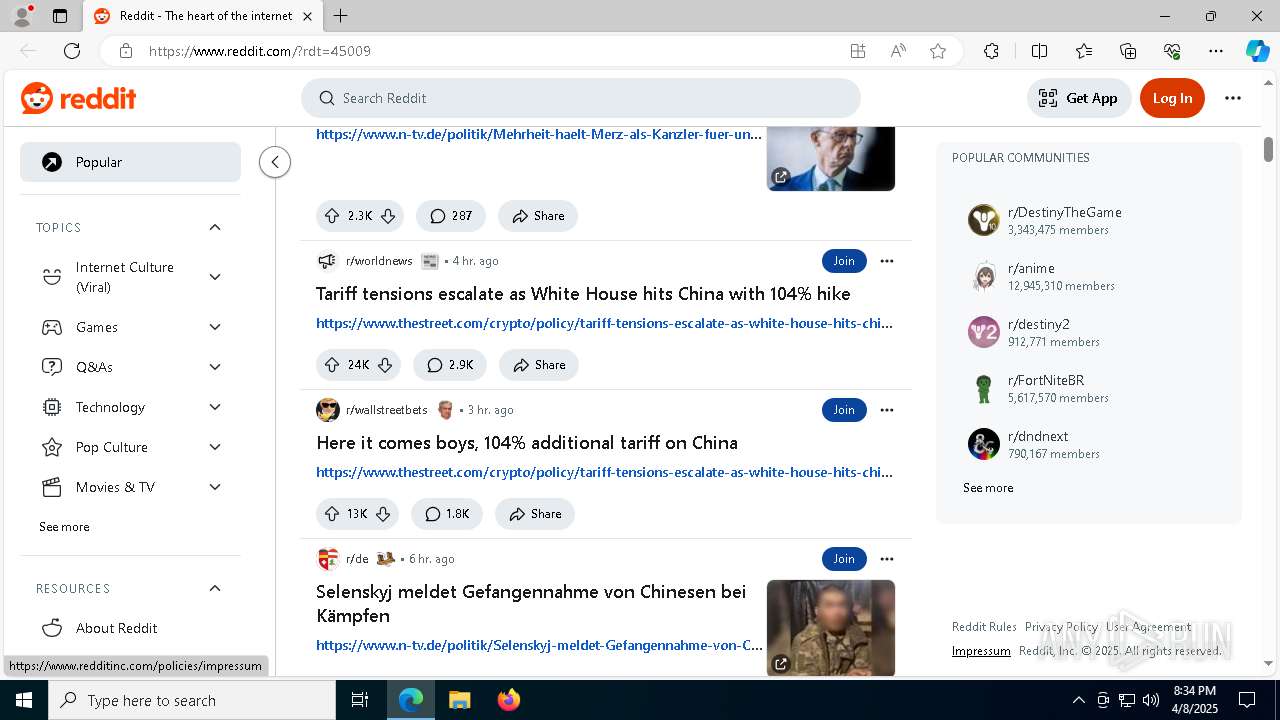Click the page vertical scrollbar thumb
1280x720 pixels.
[1268, 149]
